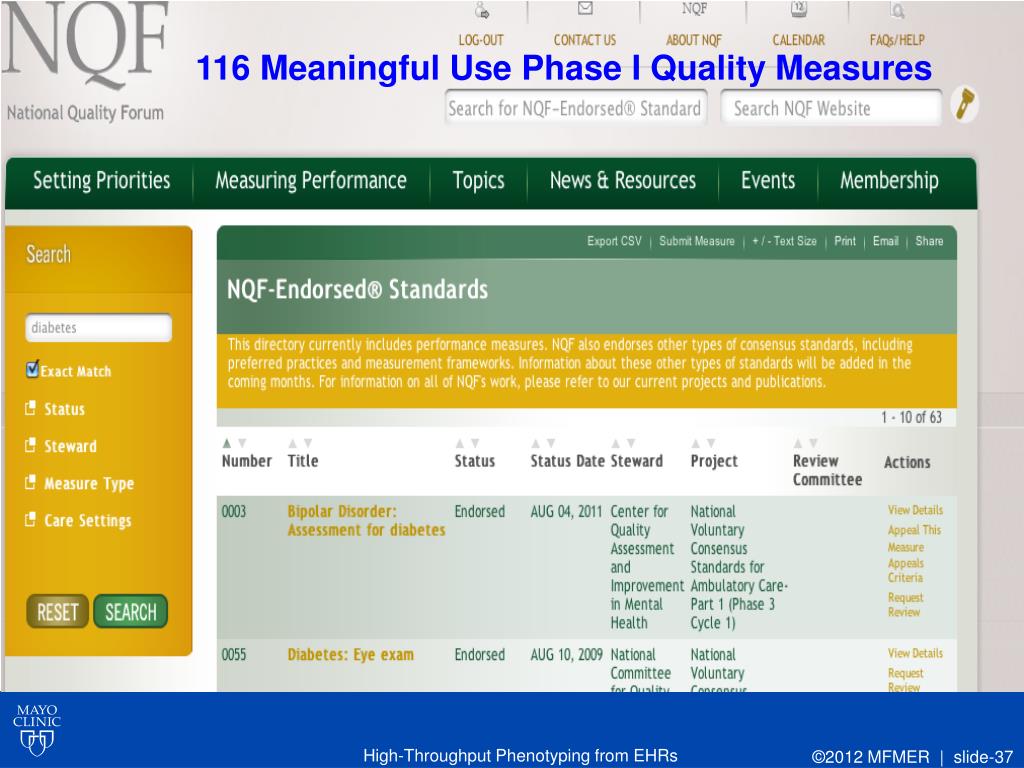Sort Project column descending arrow
Screen dimensions: 1024x768
tap(711, 443)
